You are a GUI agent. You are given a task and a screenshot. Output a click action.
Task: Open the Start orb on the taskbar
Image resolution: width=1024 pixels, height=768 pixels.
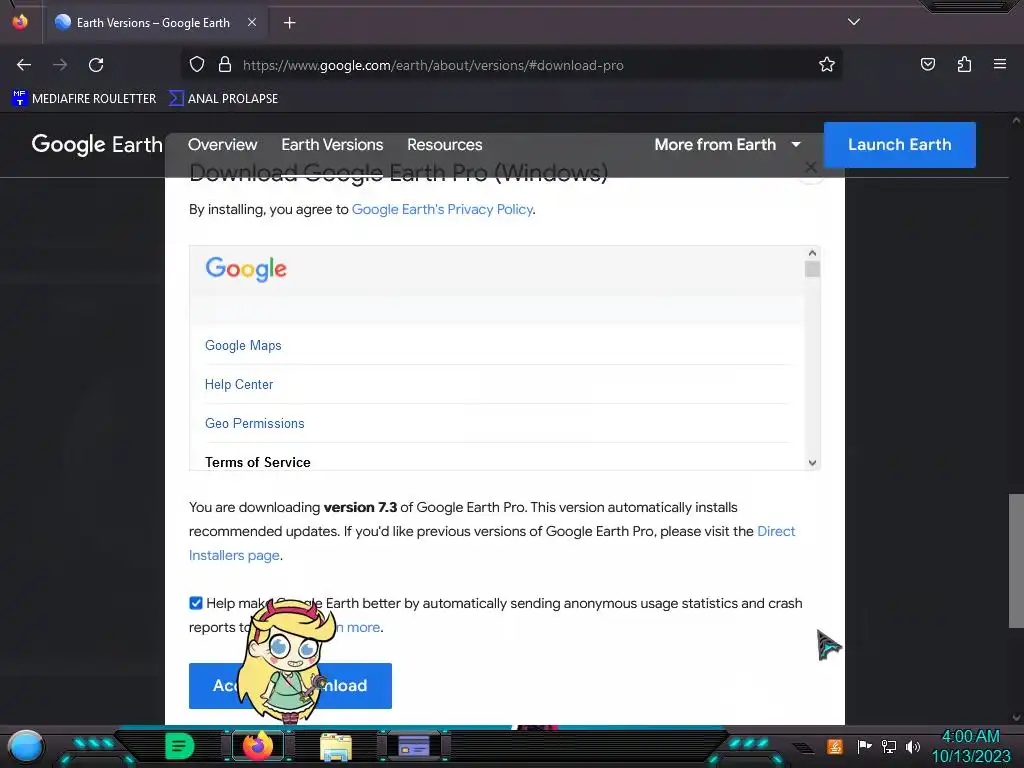coord(26,746)
